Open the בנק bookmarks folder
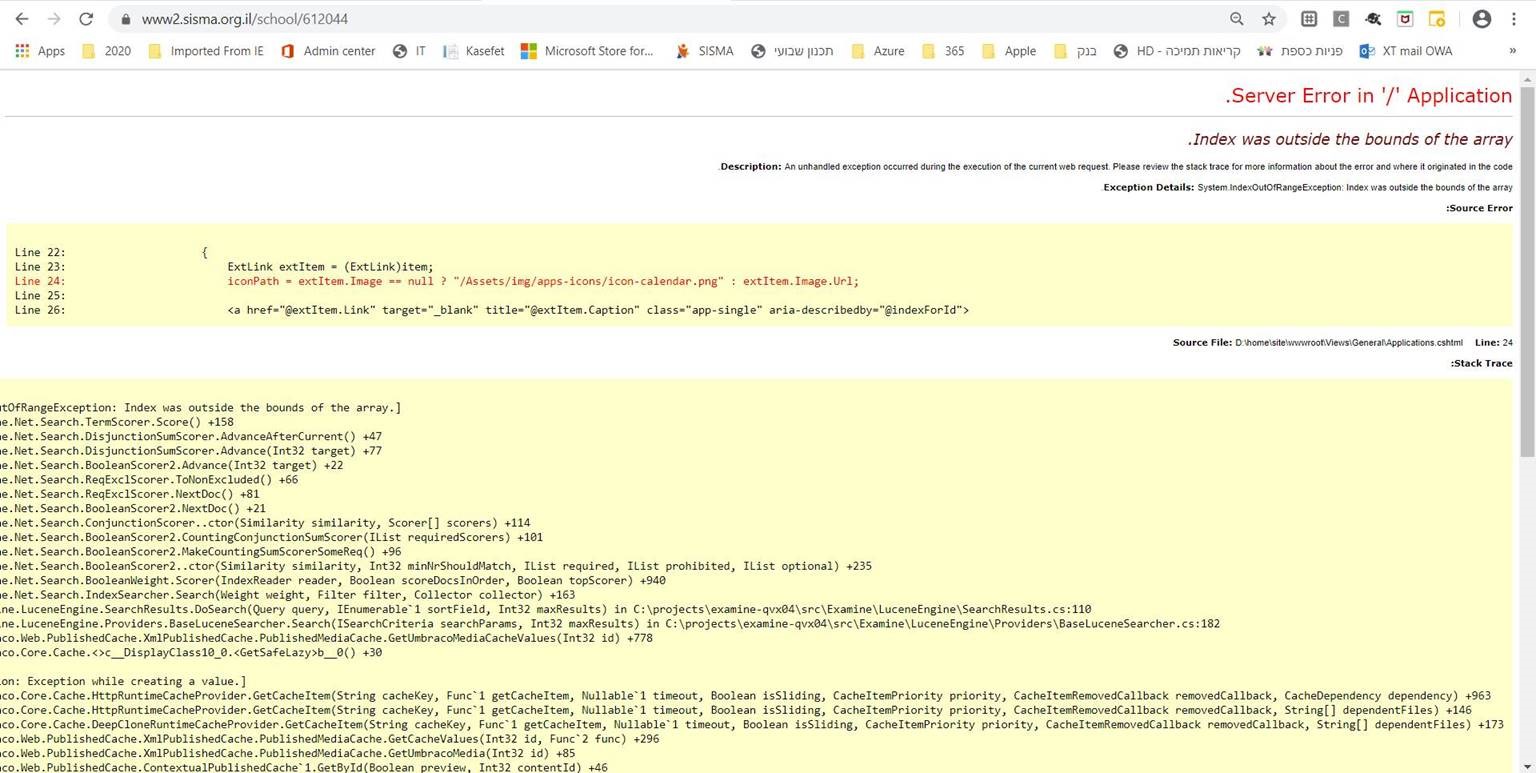The width and height of the screenshot is (1536, 773). (x=1075, y=51)
